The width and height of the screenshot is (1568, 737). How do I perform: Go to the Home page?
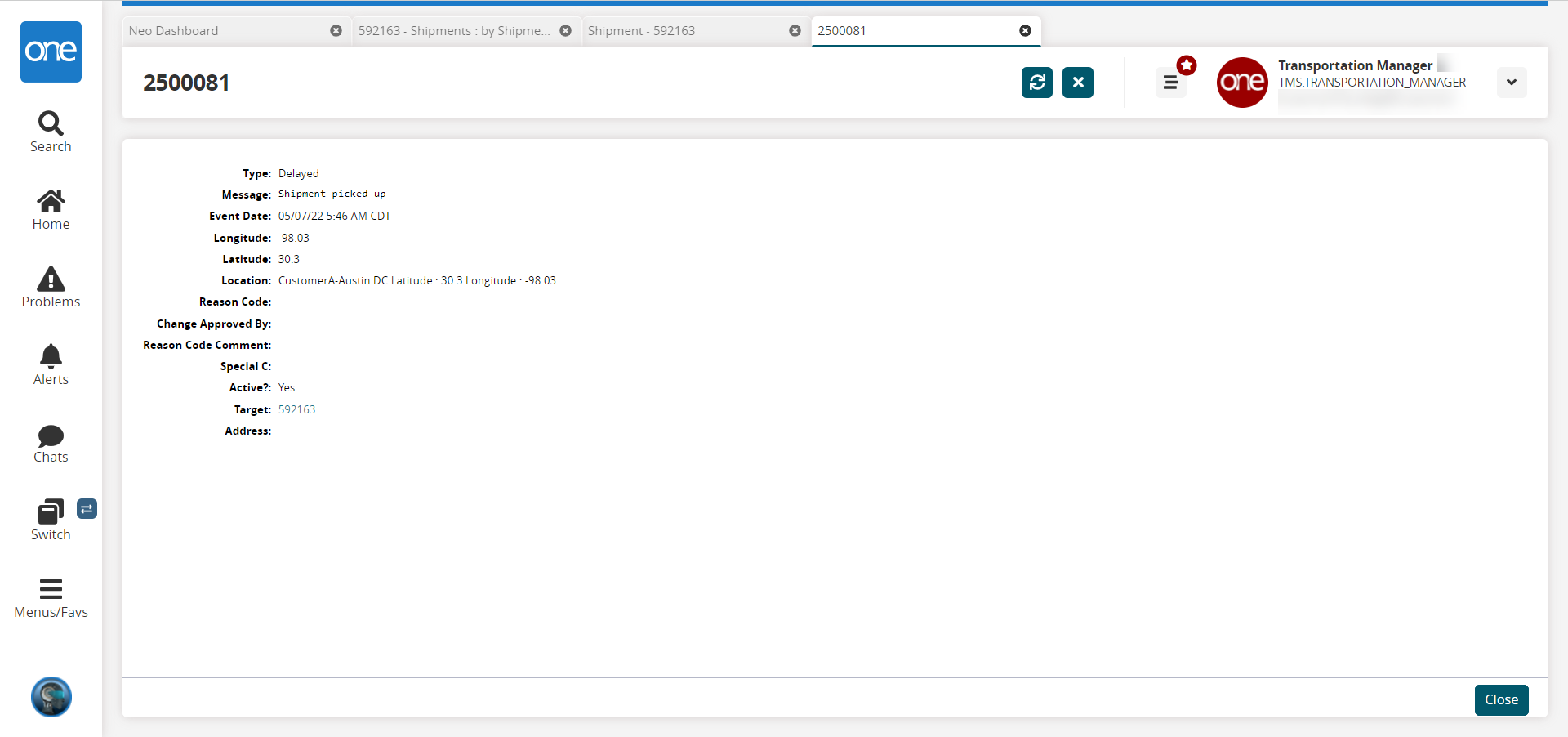point(51,209)
